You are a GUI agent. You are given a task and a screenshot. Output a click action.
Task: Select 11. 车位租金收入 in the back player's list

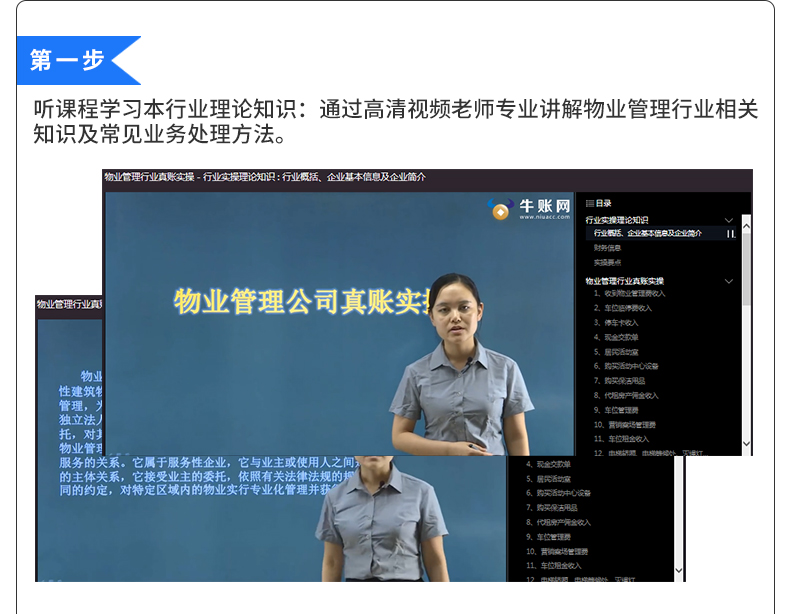tap(553, 566)
